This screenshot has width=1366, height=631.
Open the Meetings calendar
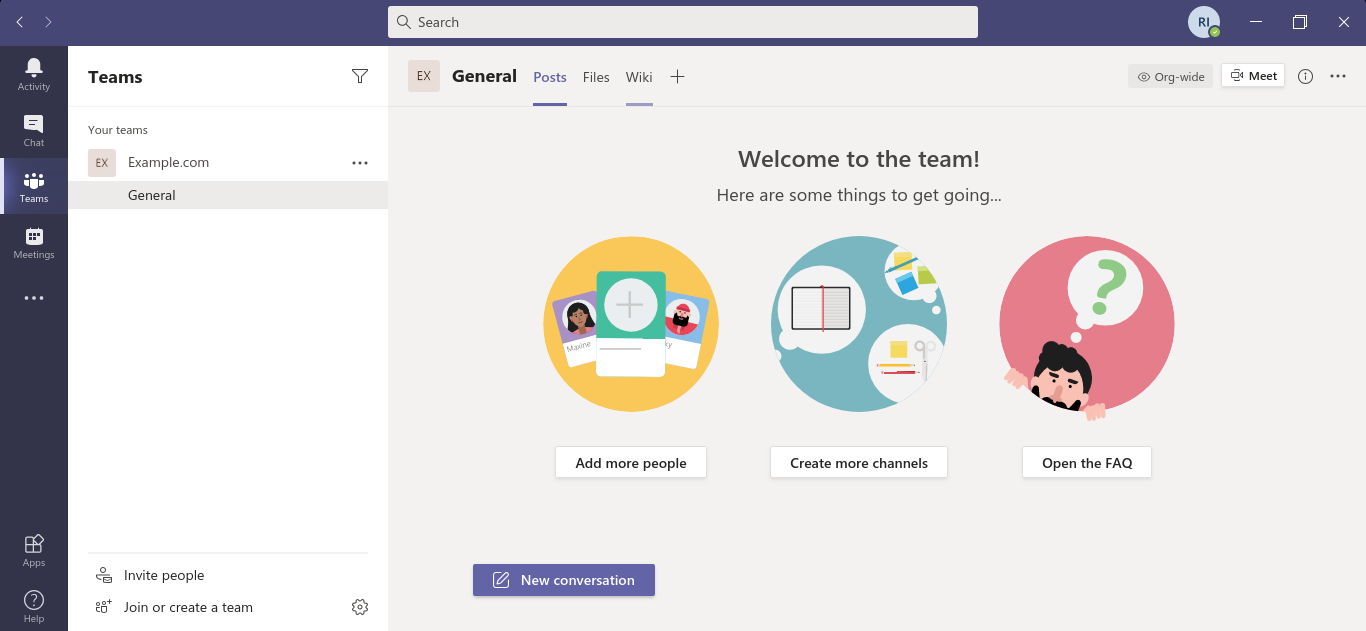point(34,242)
